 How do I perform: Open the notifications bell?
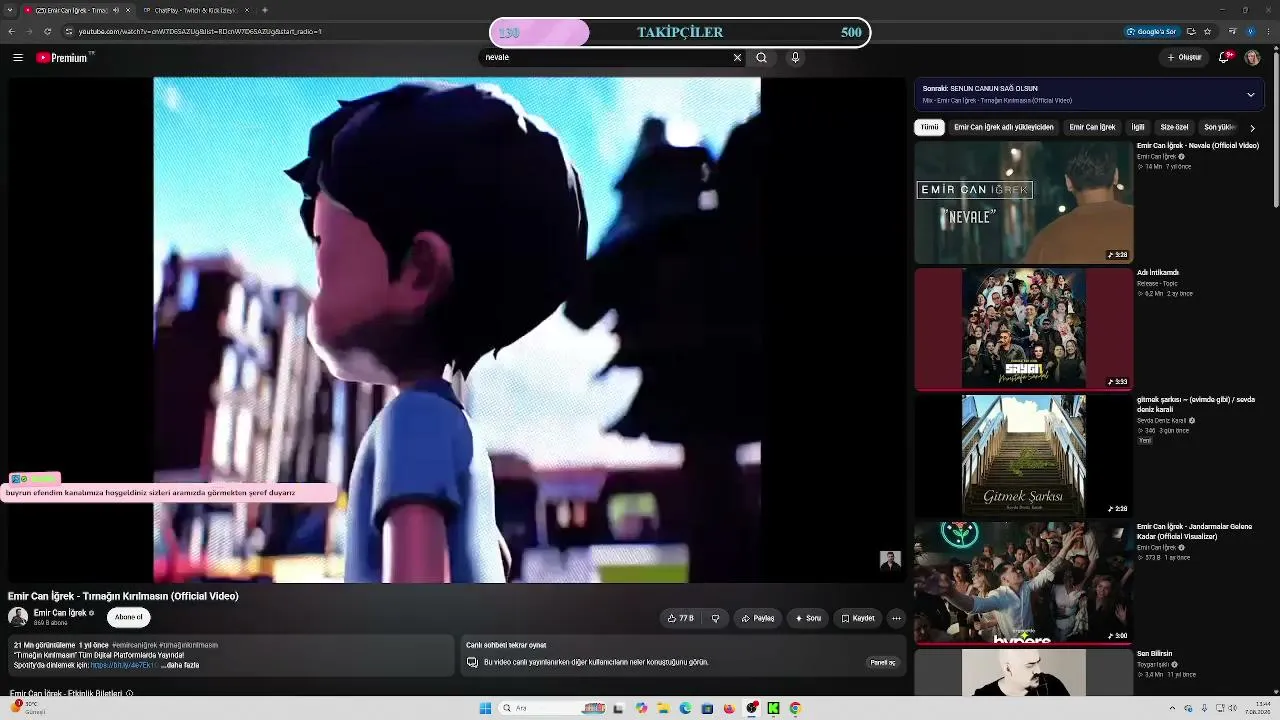click(1224, 58)
